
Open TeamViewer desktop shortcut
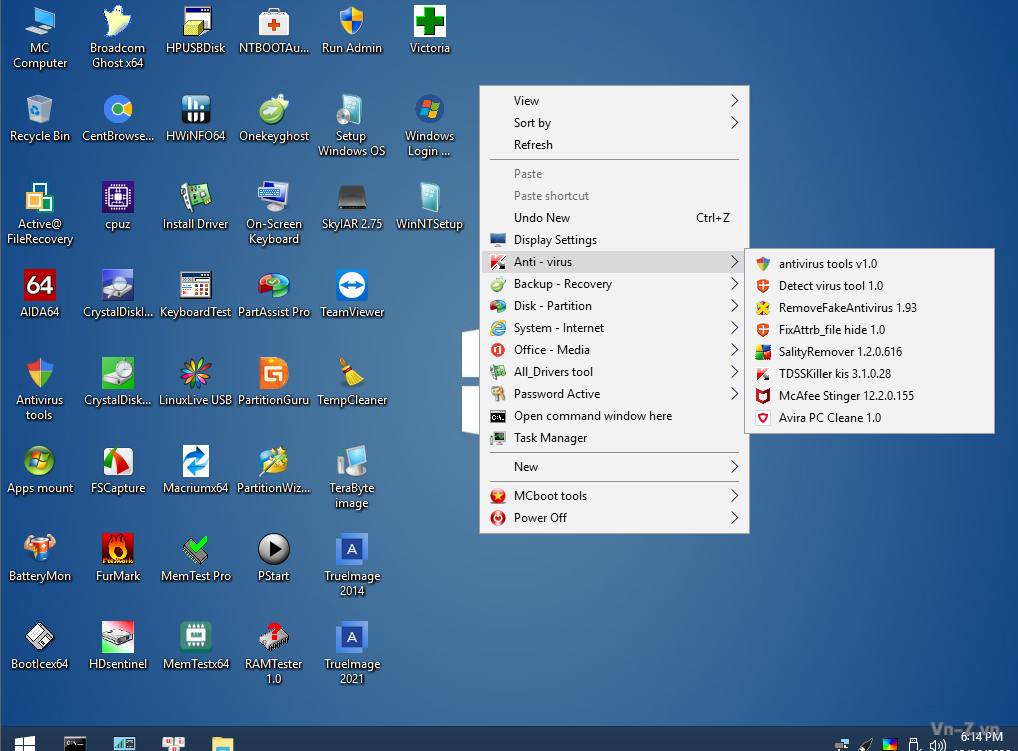pos(352,294)
